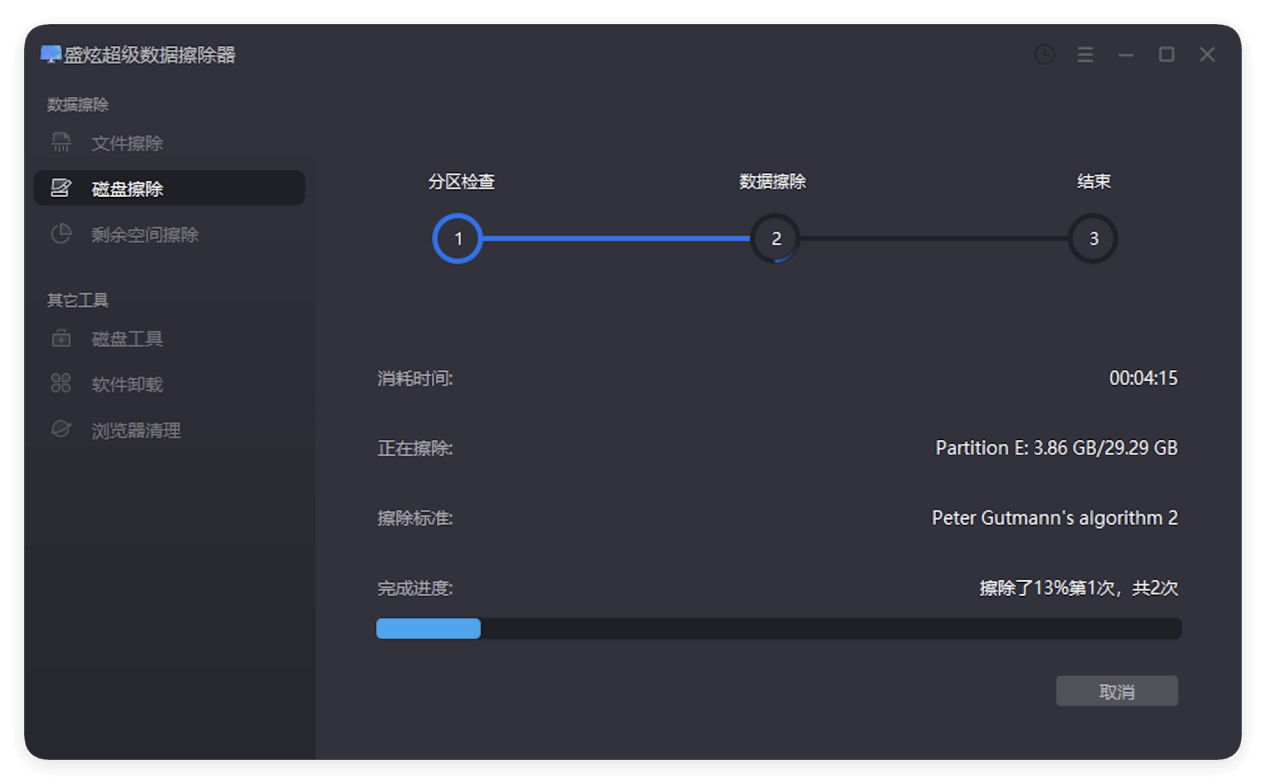
Task: Click the software uninstall grid icon
Action: pos(61,384)
